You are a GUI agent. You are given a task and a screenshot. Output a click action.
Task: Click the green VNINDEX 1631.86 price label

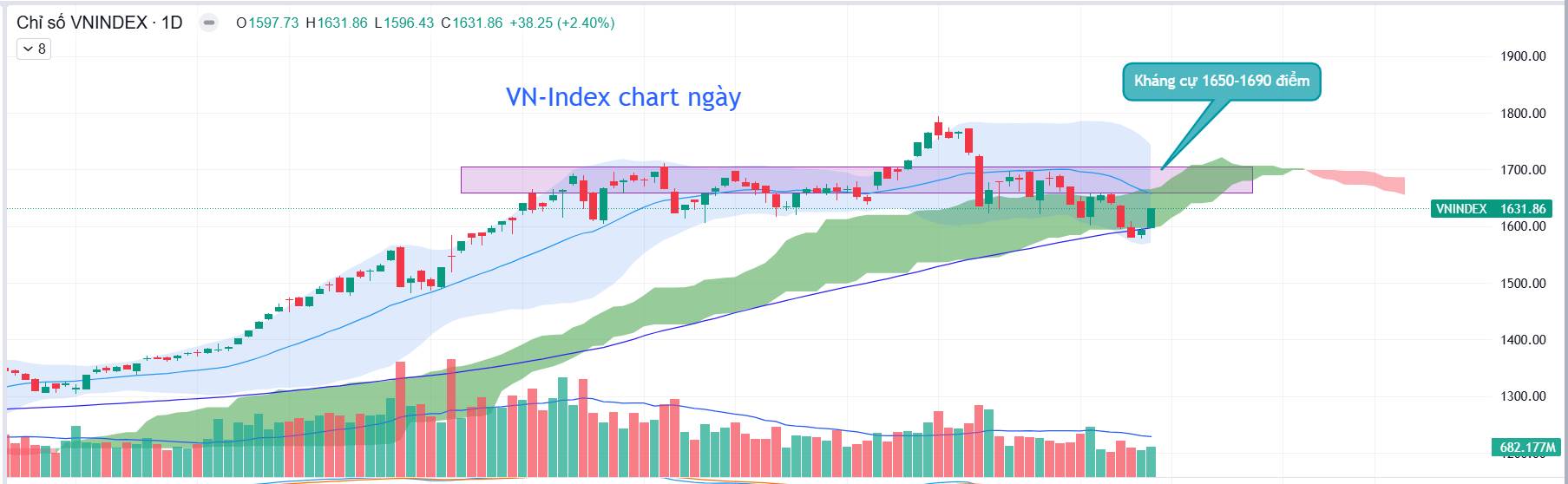[1490, 209]
